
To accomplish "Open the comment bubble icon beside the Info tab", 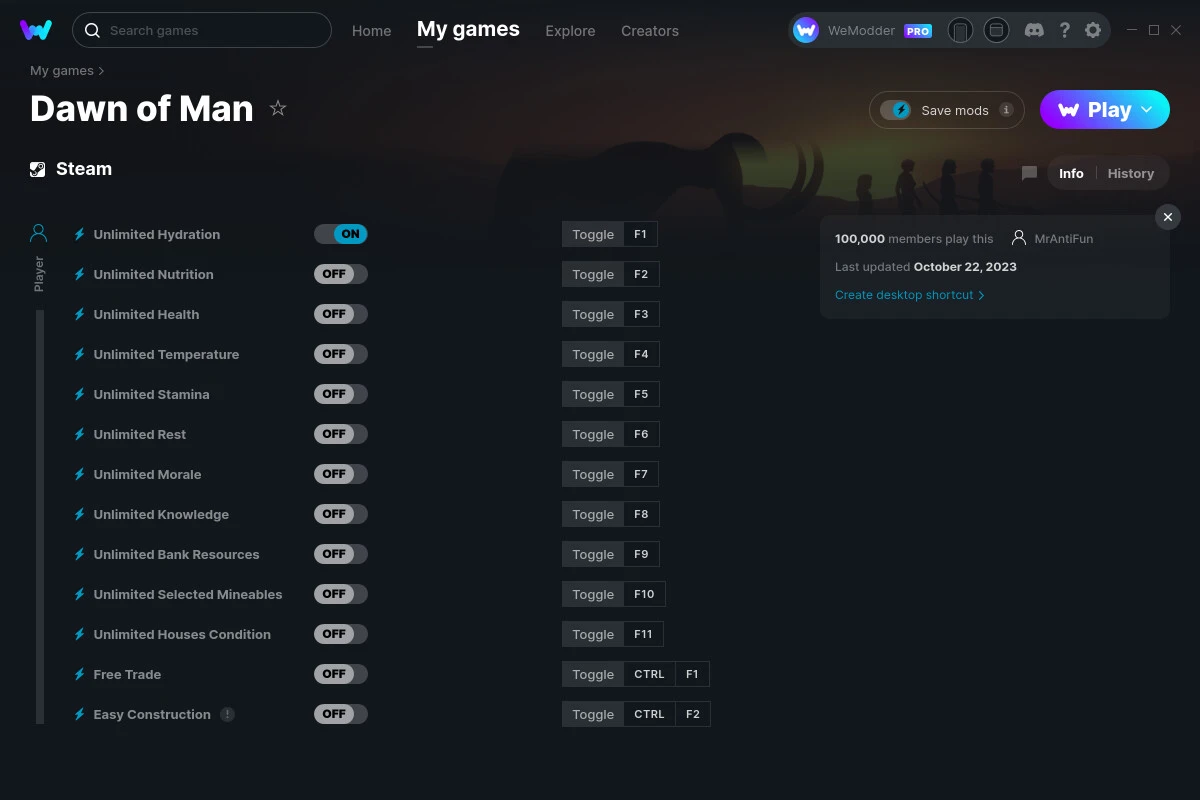I will tap(1028, 173).
